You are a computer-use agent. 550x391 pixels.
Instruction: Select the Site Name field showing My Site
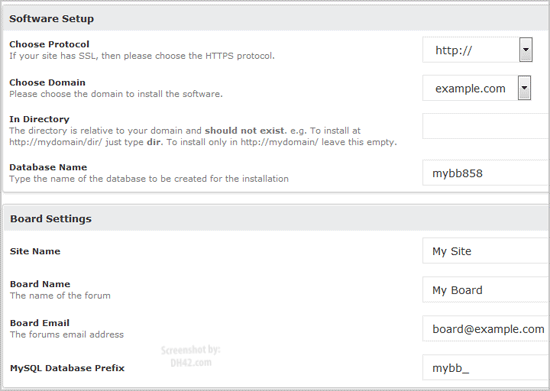click(486, 251)
